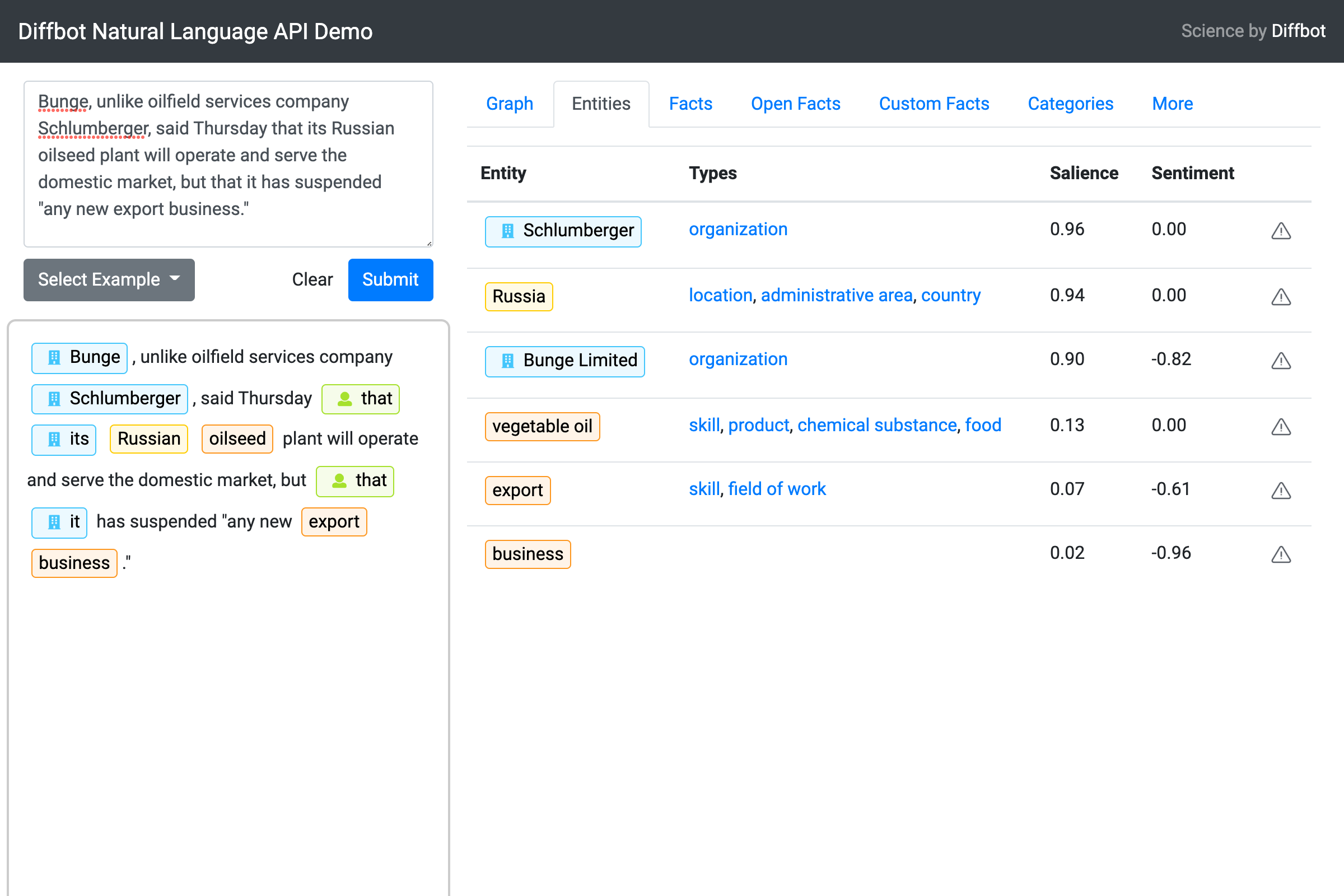The image size is (1344, 896).
Task: Click export entity tag in table
Action: pos(517,491)
